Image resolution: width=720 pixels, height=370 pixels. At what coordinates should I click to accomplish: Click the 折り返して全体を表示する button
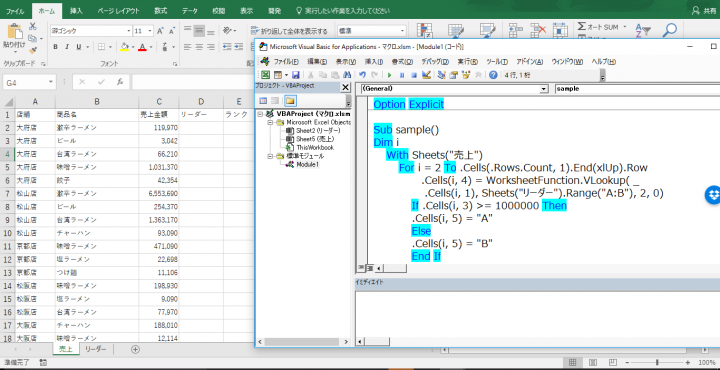coord(289,31)
